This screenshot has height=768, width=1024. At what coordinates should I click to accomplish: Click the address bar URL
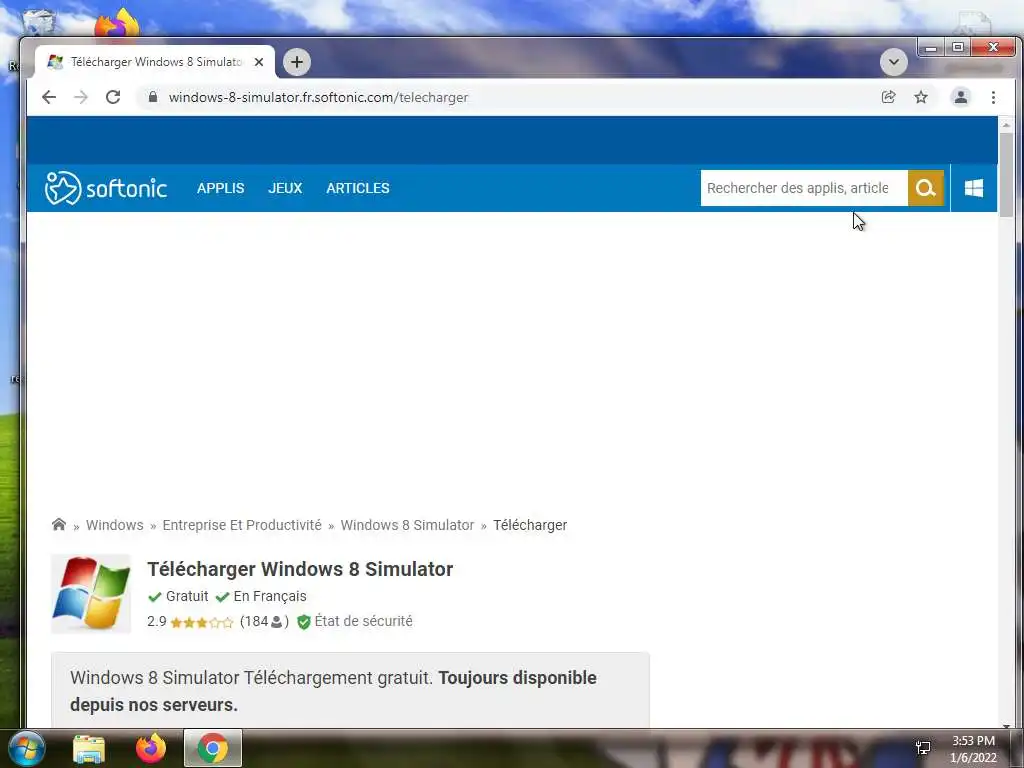(x=318, y=97)
